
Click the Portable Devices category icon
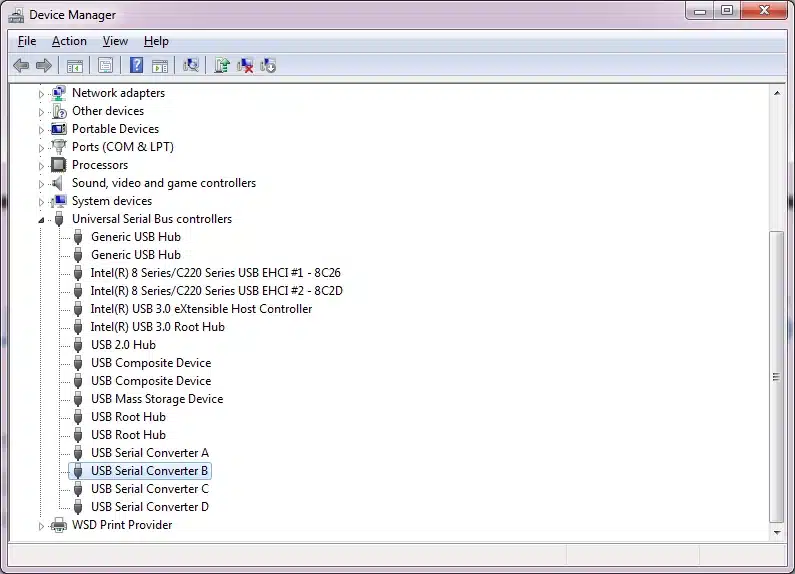point(59,129)
